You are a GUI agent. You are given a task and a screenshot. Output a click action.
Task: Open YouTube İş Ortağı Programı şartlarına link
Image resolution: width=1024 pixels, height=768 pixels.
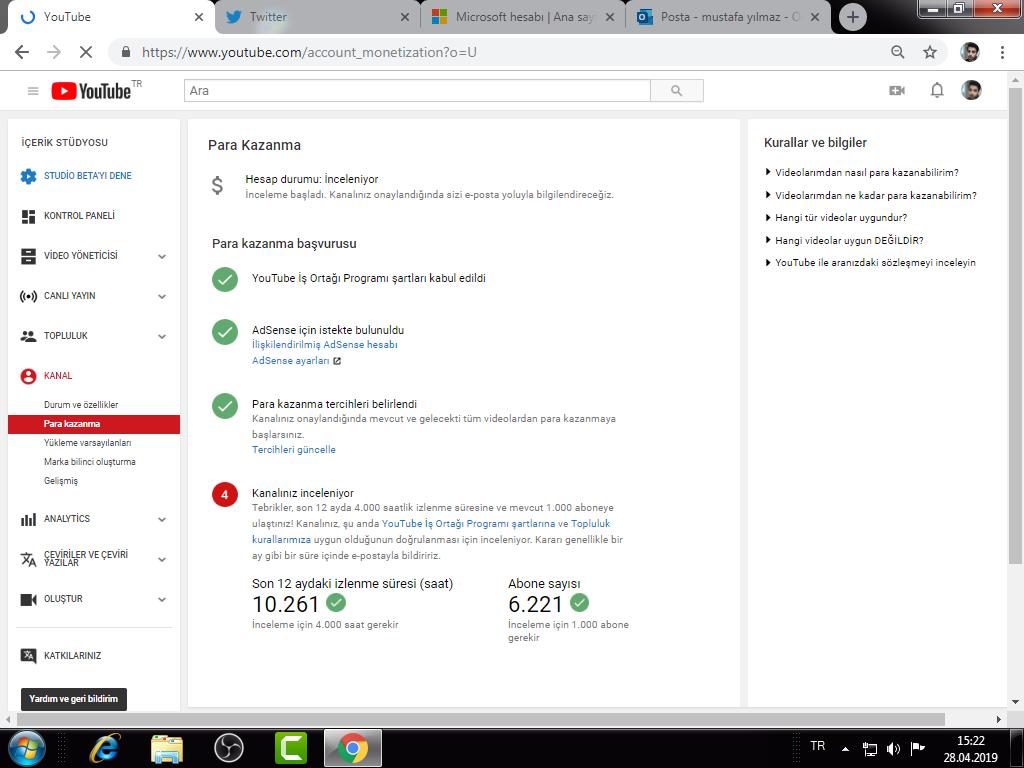point(468,524)
